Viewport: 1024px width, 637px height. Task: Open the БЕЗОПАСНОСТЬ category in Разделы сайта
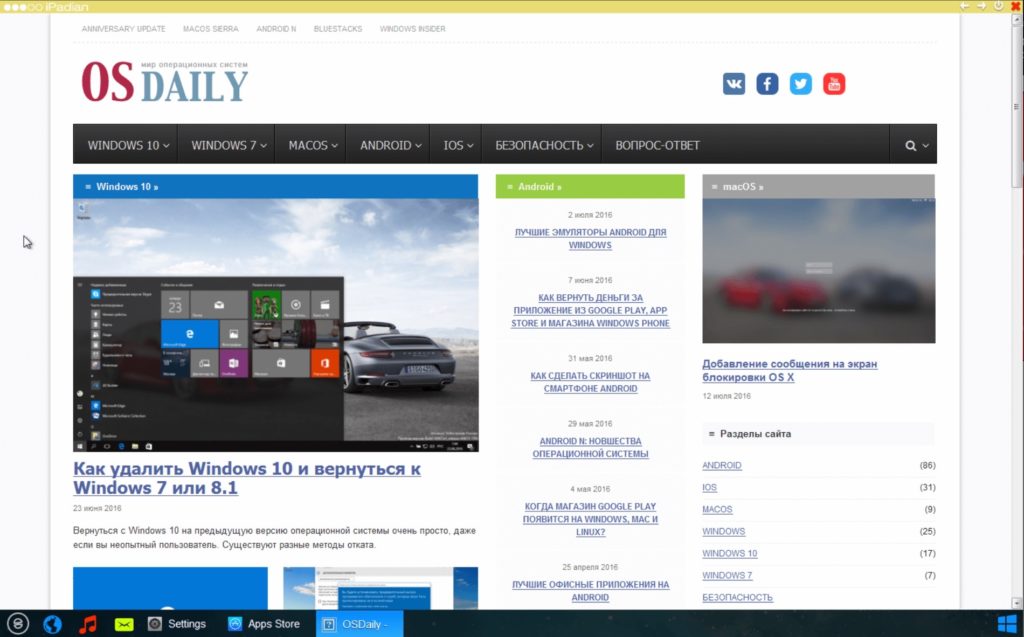coord(737,598)
